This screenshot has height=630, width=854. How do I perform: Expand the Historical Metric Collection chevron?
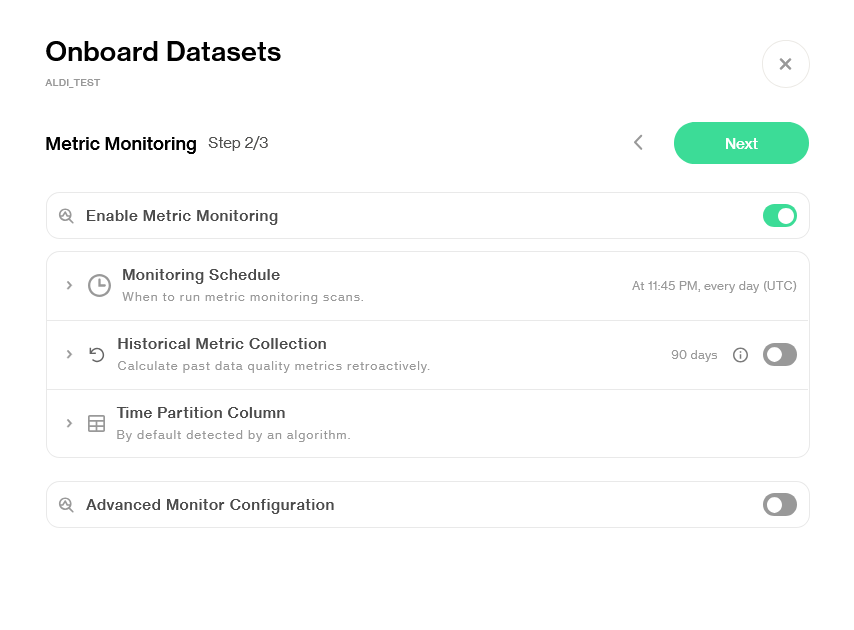point(69,354)
